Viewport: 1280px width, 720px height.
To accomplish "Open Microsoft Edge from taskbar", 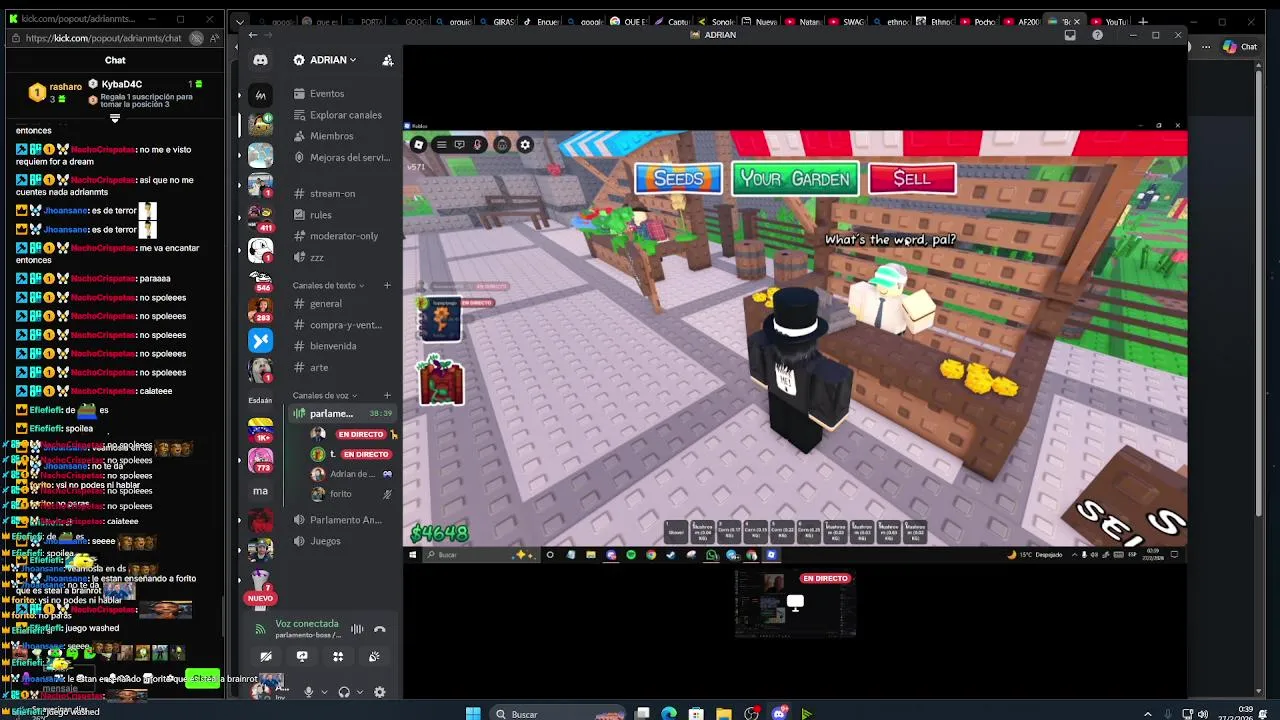I will (x=669, y=713).
